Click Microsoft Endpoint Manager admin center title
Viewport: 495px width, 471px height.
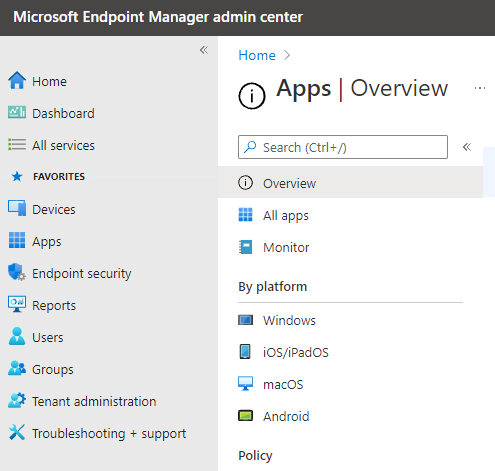click(158, 17)
